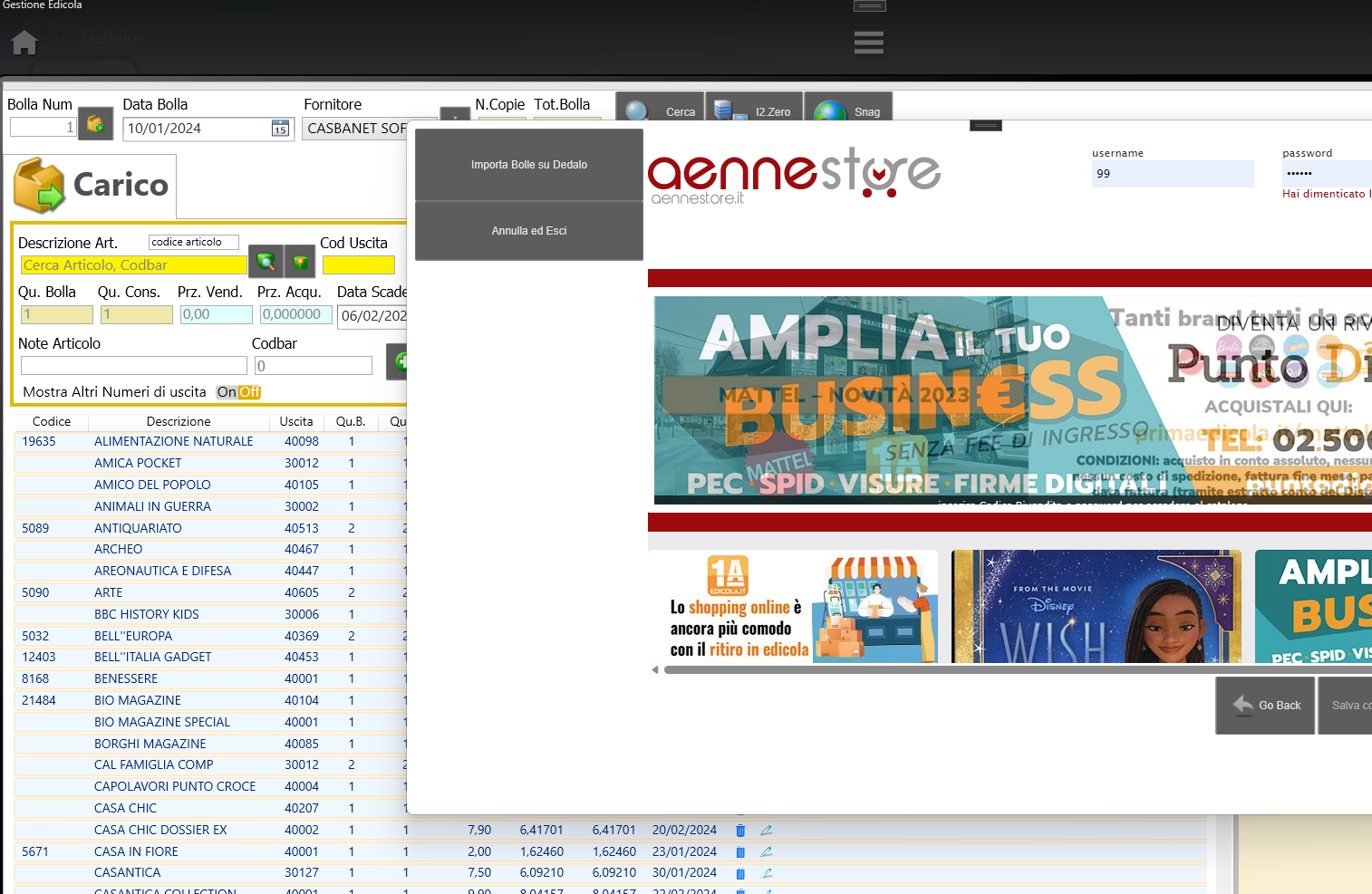Click the Amplia il tuo Business banner
Screen dimensions: 1372x894
point(1313,606)
